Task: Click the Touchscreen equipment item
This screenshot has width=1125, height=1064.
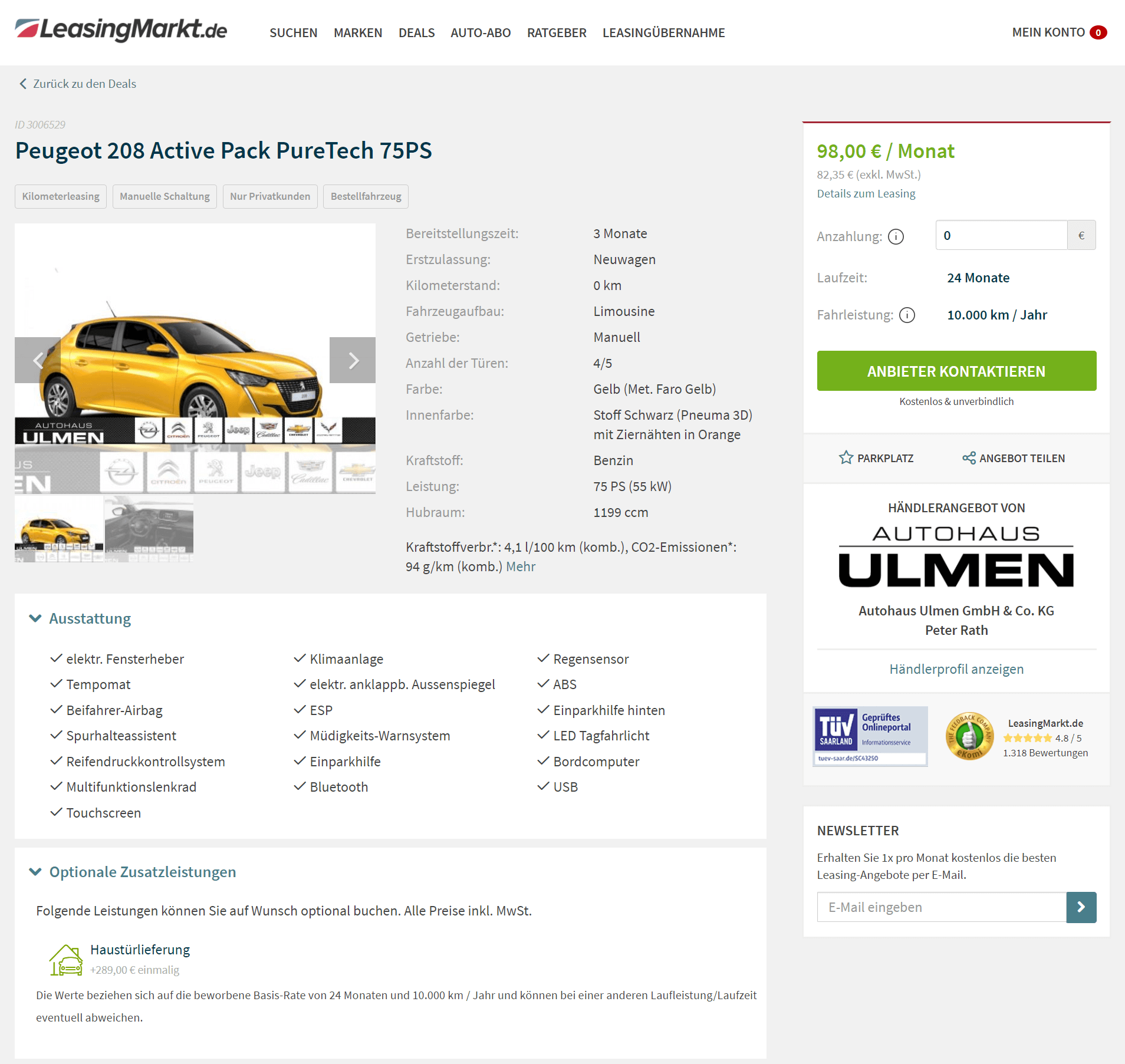Action: [x=104, y=813]
